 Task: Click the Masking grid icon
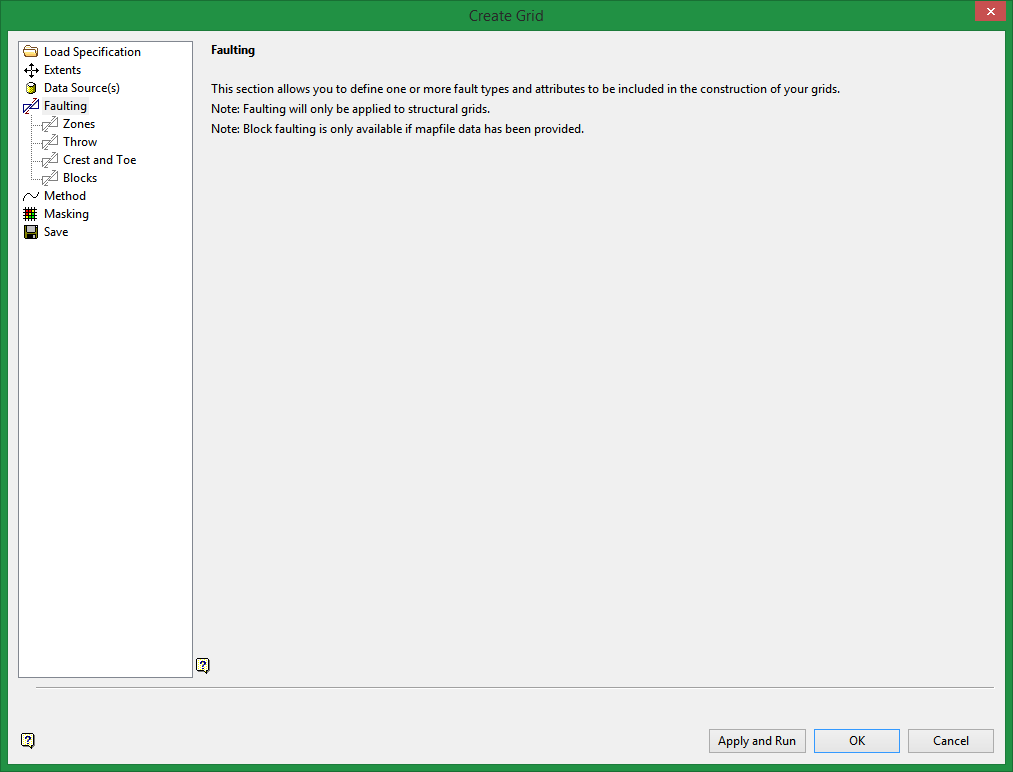click(x=31, y=214)
